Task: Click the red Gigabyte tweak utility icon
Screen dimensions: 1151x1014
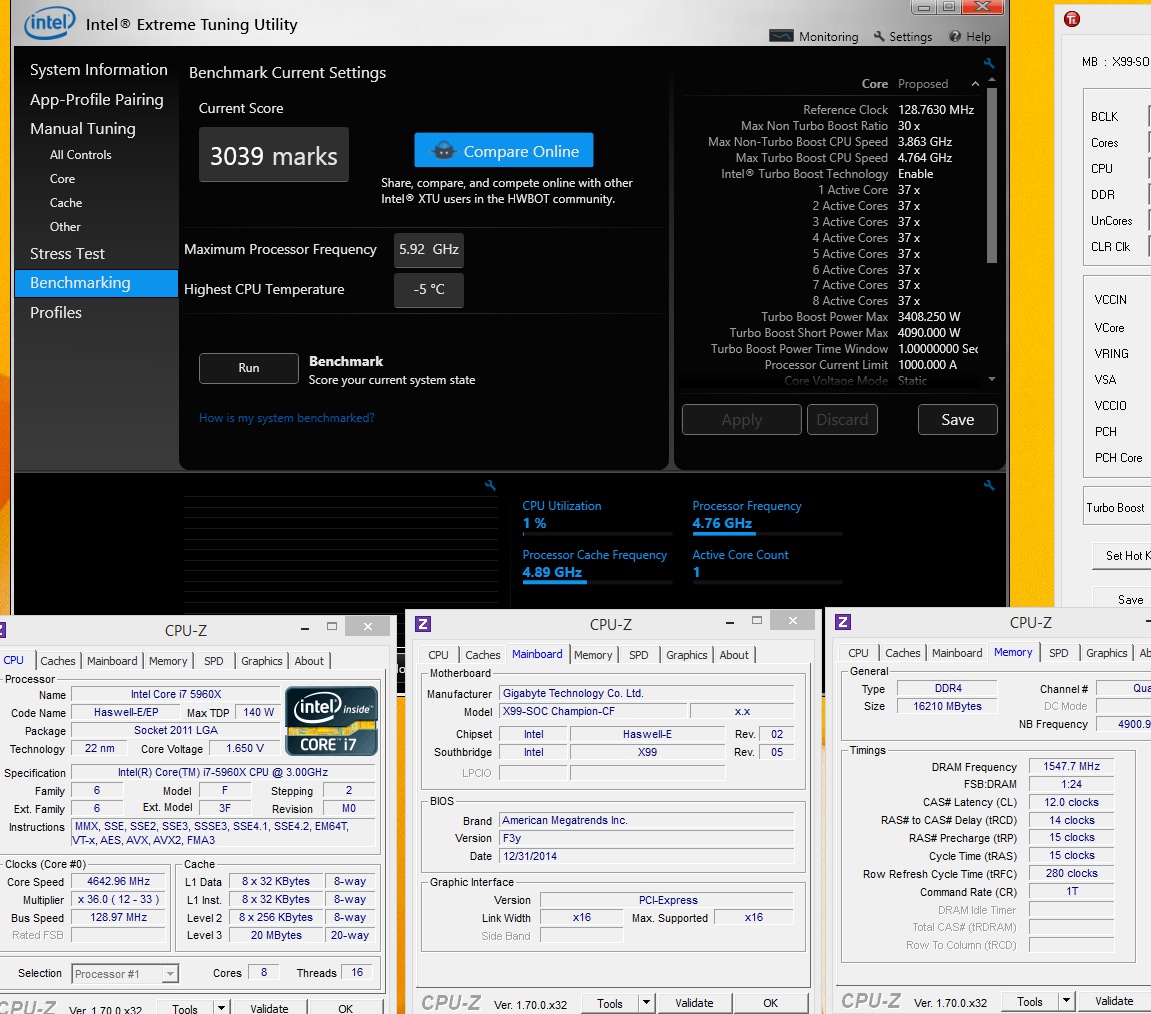Action: point(1072,19)
